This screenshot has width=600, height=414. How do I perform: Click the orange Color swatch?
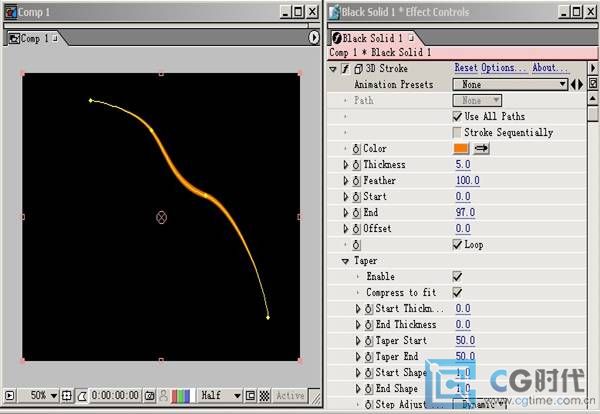click(x=461, y=148)
